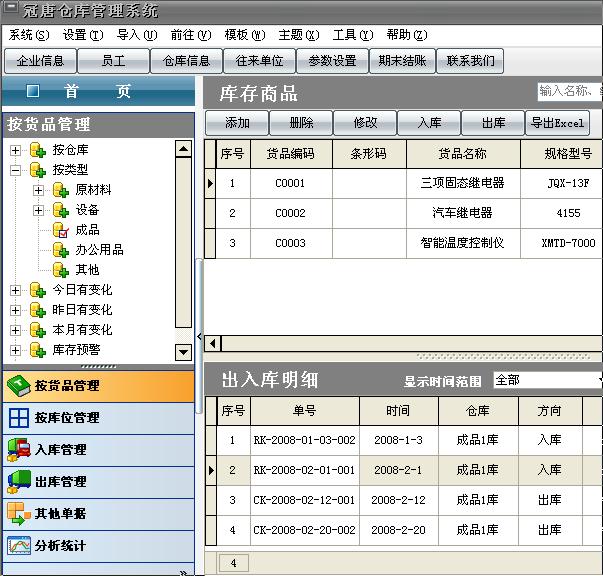Click the 库存预警 folder icon

(38, 350)
